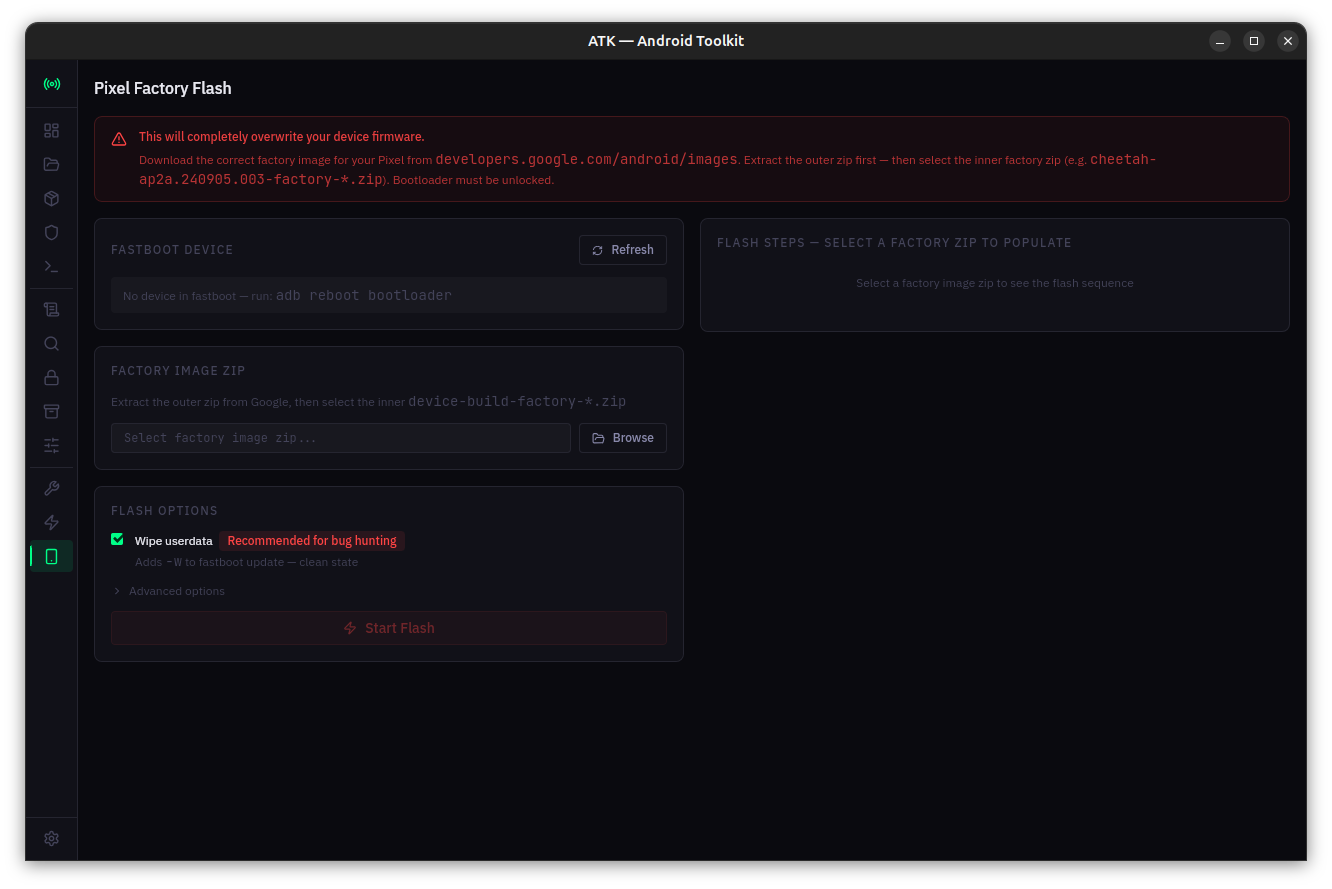Click 'FLASH STEPS — SELECT A FACTORY ZIP TO POPULATE' label

click(x=894, y=243)
